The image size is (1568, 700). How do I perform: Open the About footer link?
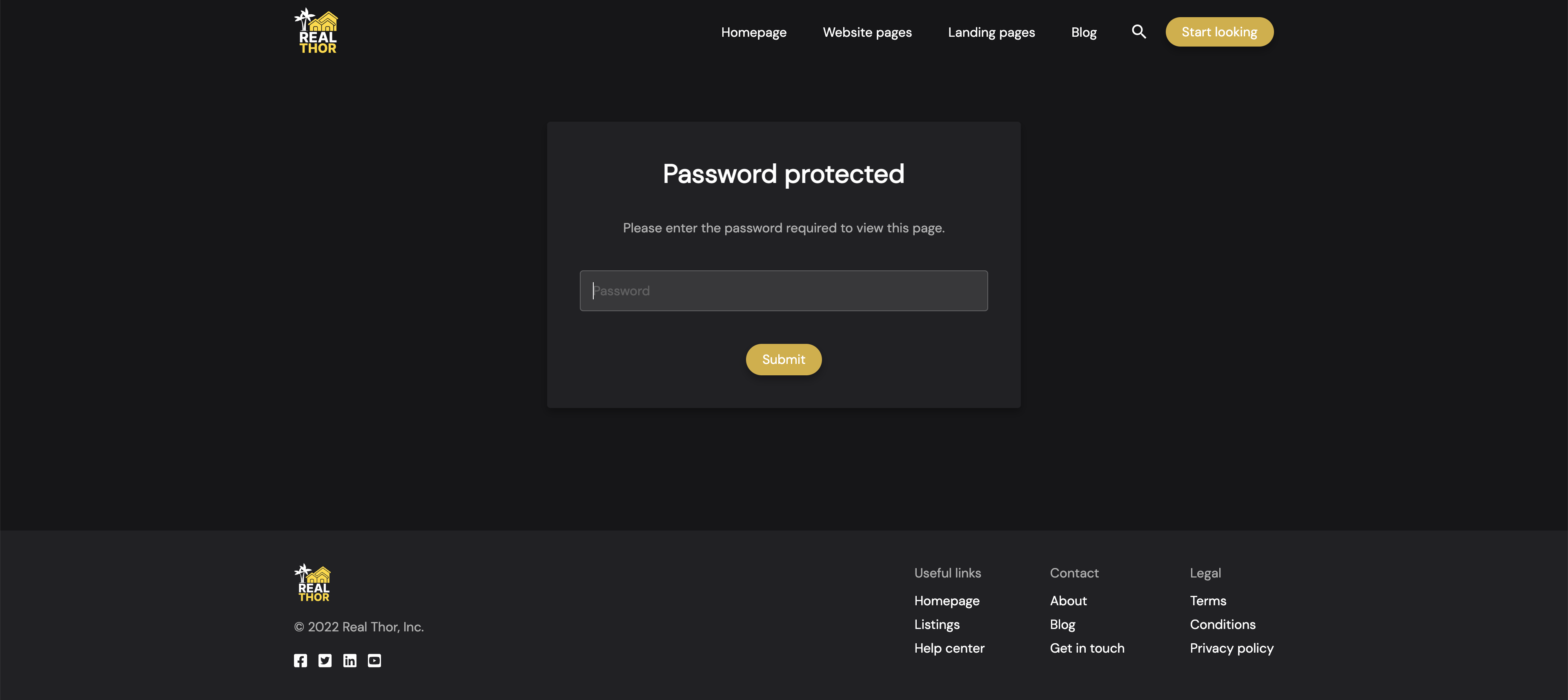tap(1068, 601)
